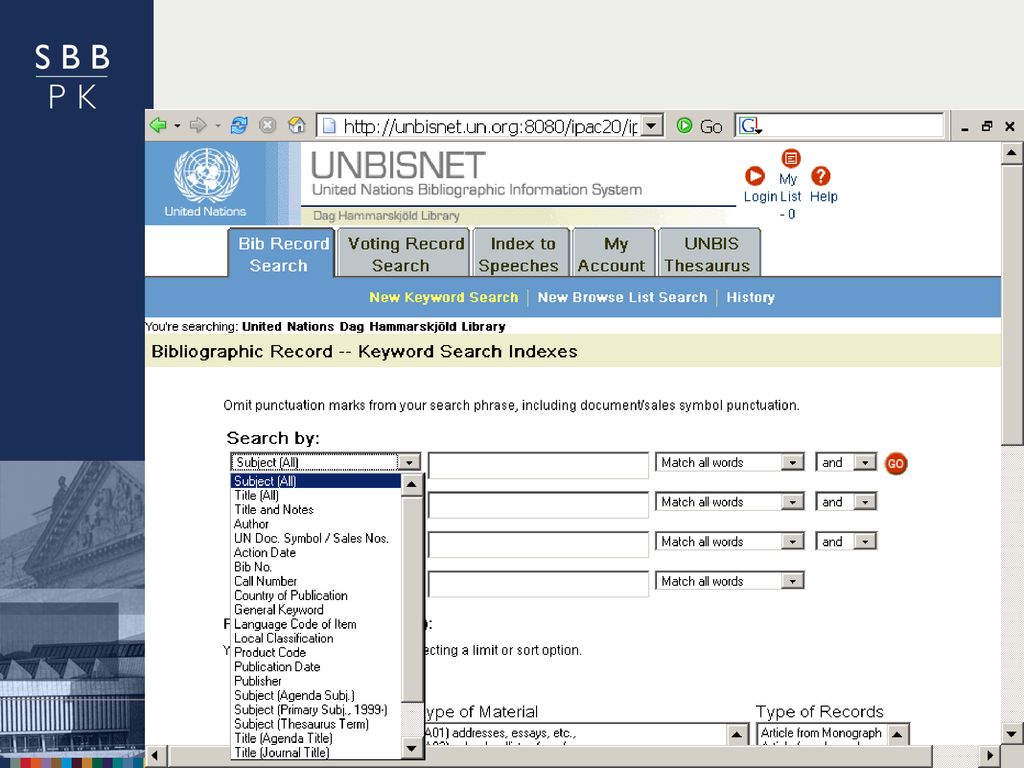Click the fourth search phrase input field

(538, 583)
